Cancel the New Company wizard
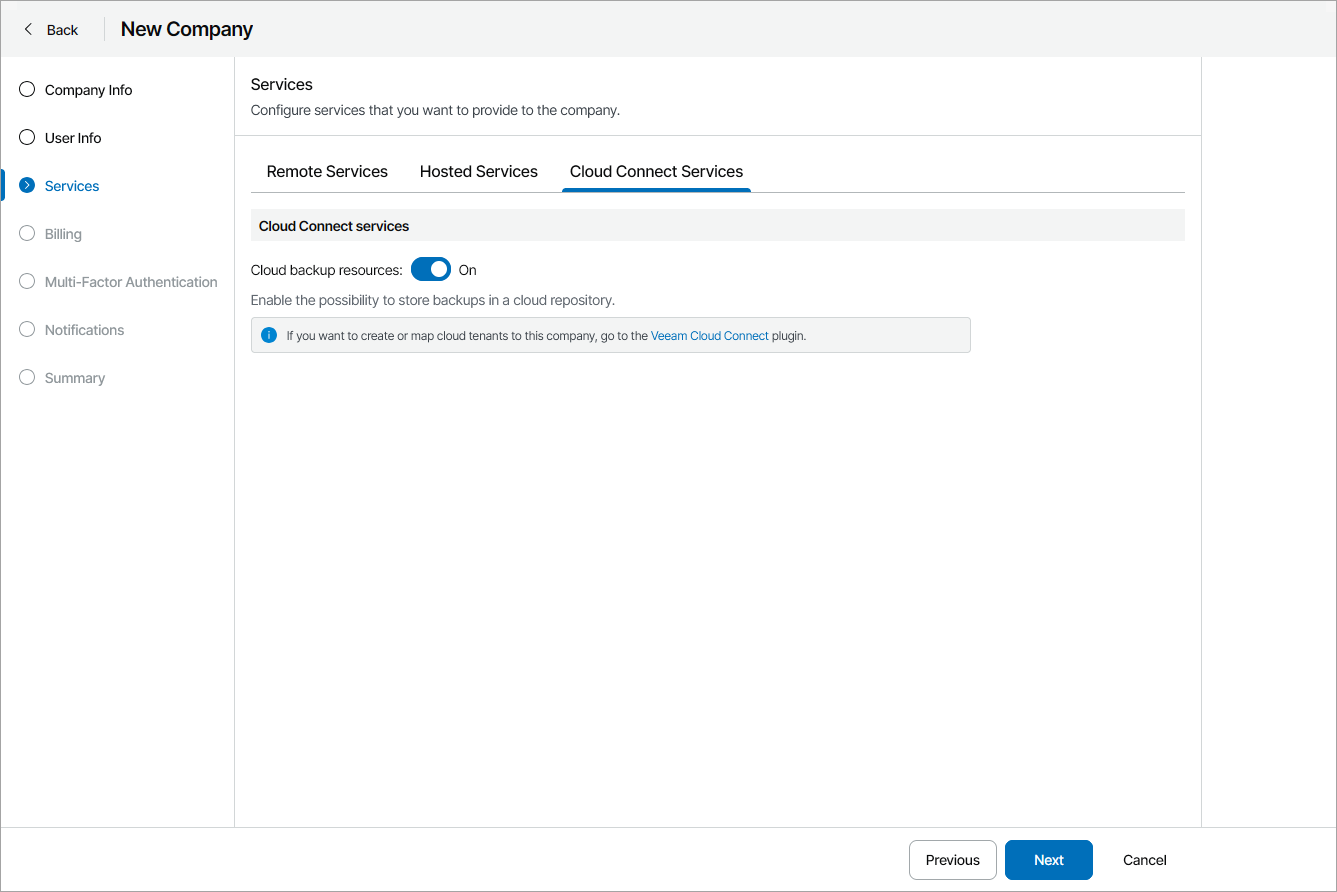This screenshot has height=892, width=1337. point(1144,860)
